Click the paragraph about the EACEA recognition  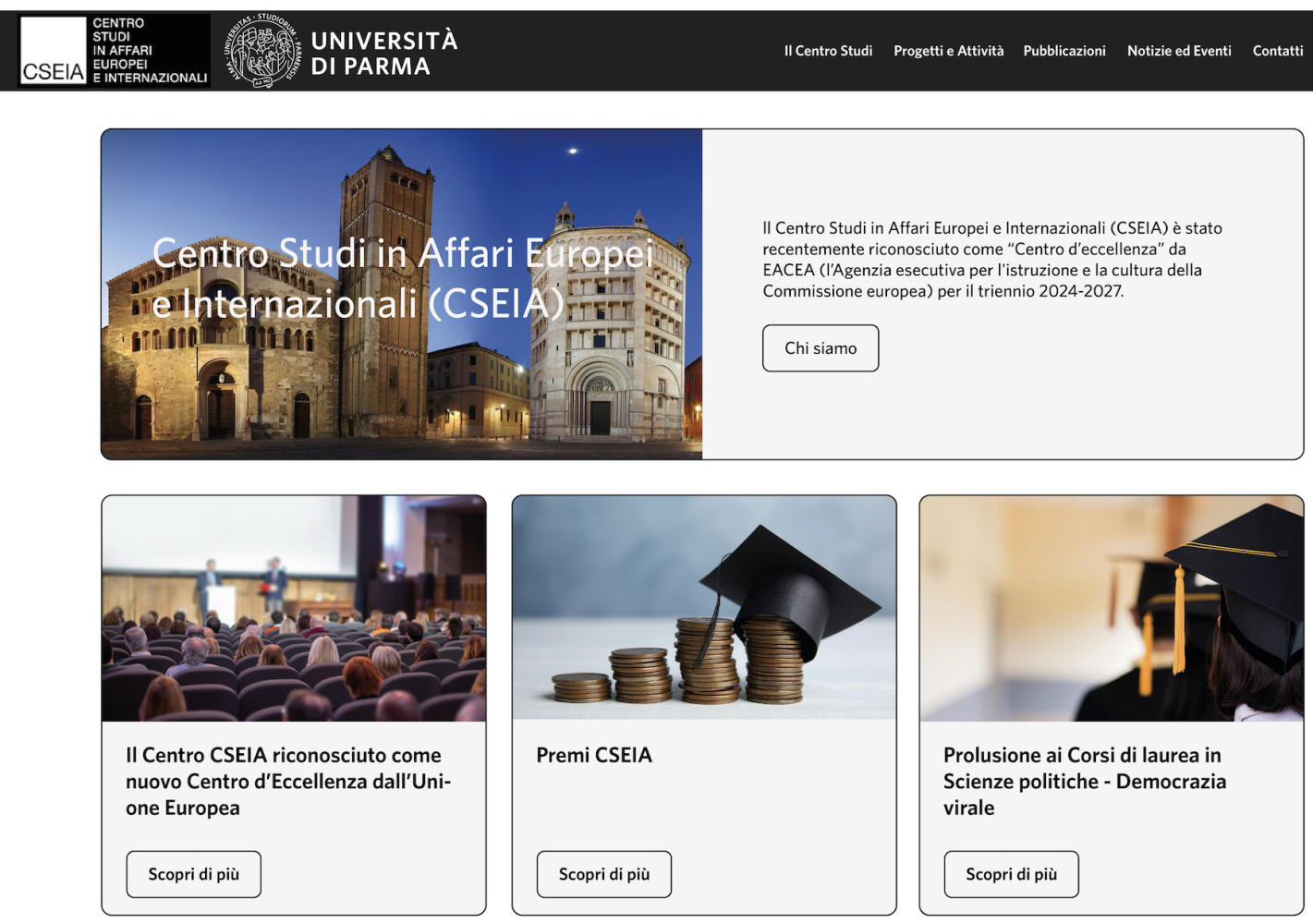click(992, 260)
